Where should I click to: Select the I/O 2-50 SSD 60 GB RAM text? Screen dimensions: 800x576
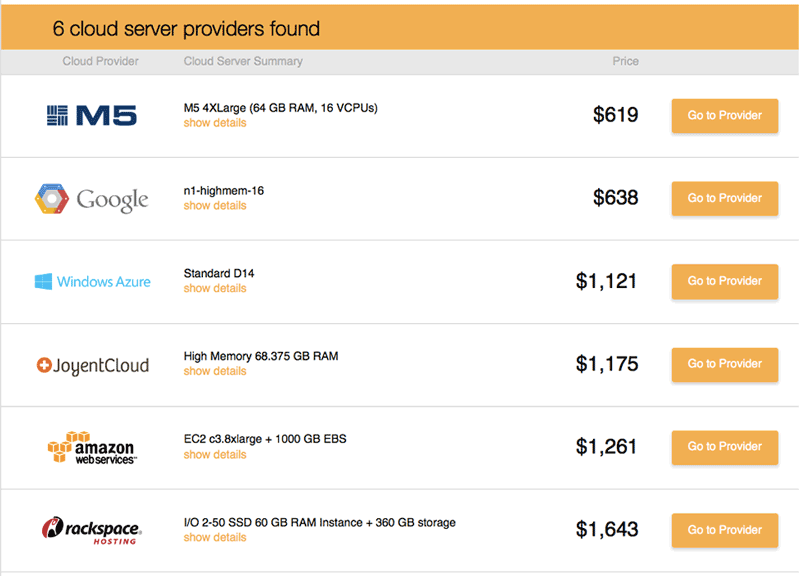(319, 522)
